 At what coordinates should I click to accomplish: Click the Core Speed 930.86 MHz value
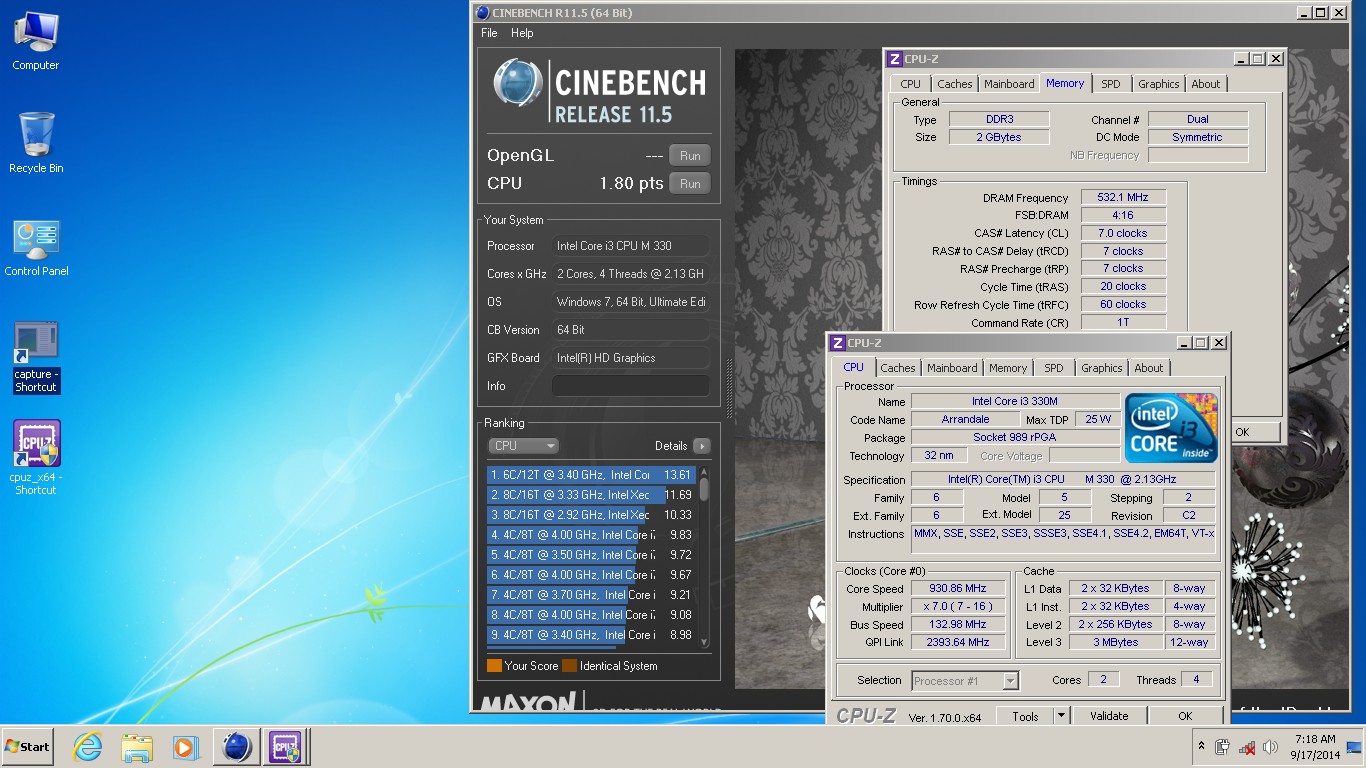958,589
